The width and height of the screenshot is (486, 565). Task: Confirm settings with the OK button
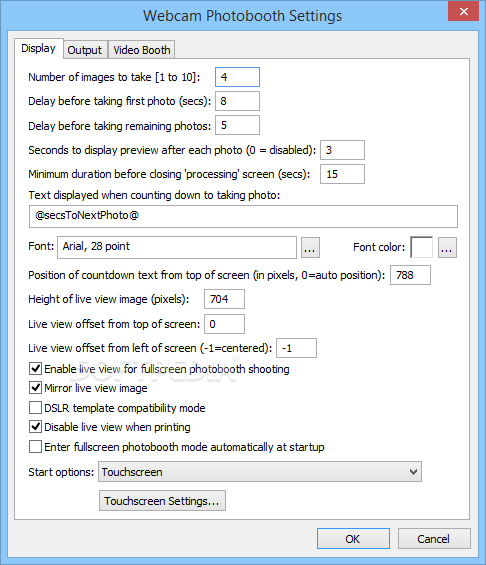(x=353, y=539)
